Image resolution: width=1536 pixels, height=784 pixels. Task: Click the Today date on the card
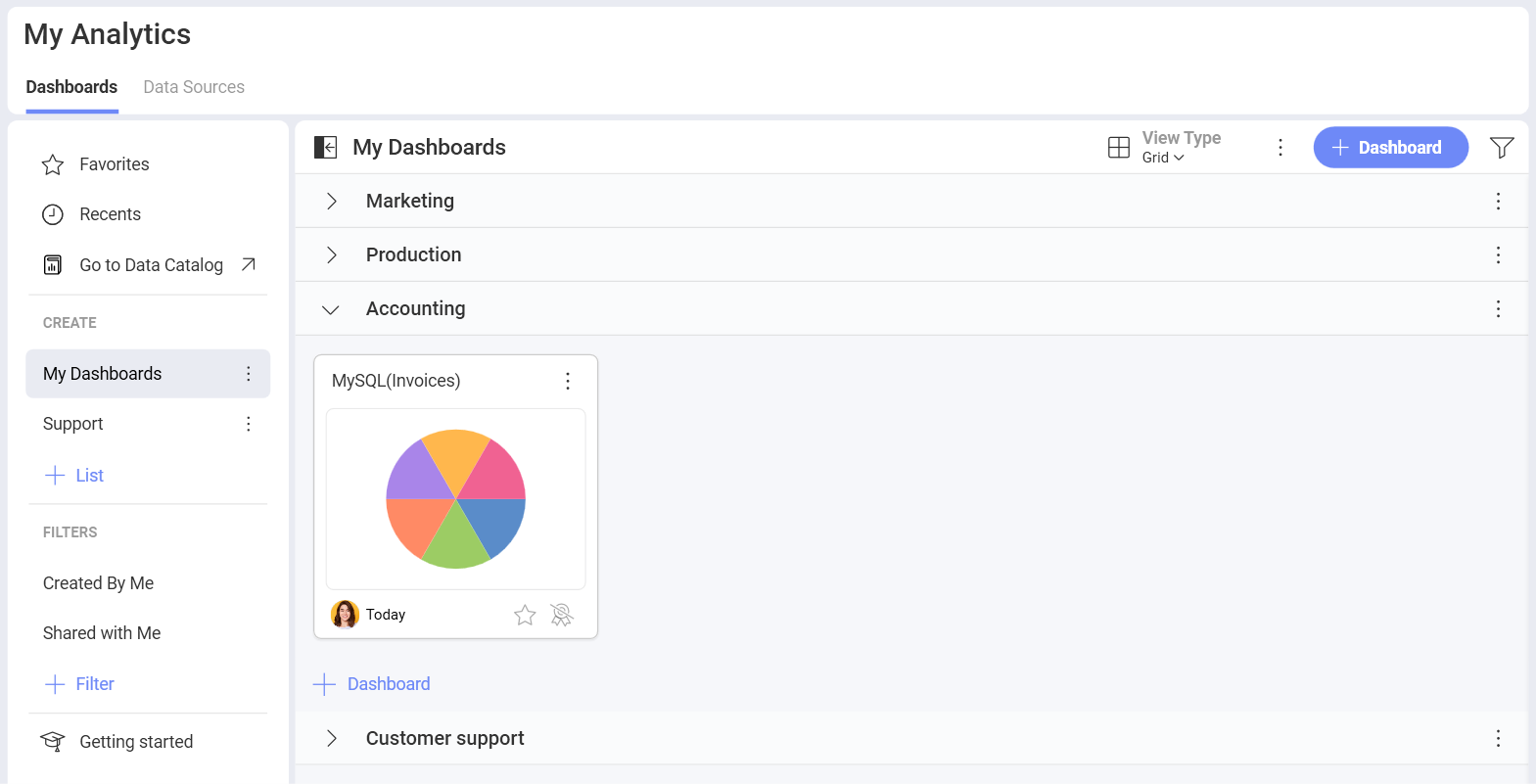coord(386,615)
